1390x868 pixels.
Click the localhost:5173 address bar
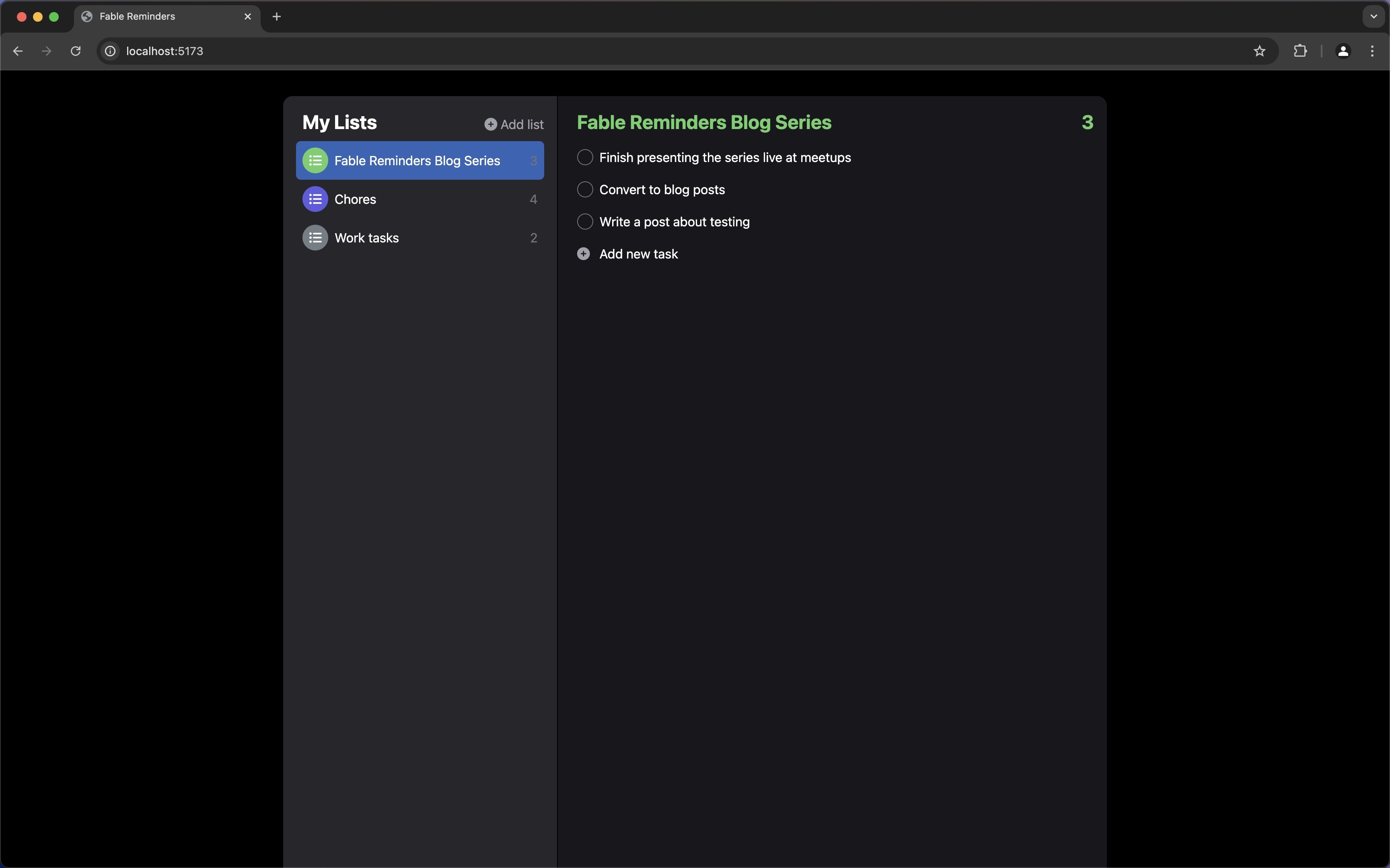pos(687,51)
